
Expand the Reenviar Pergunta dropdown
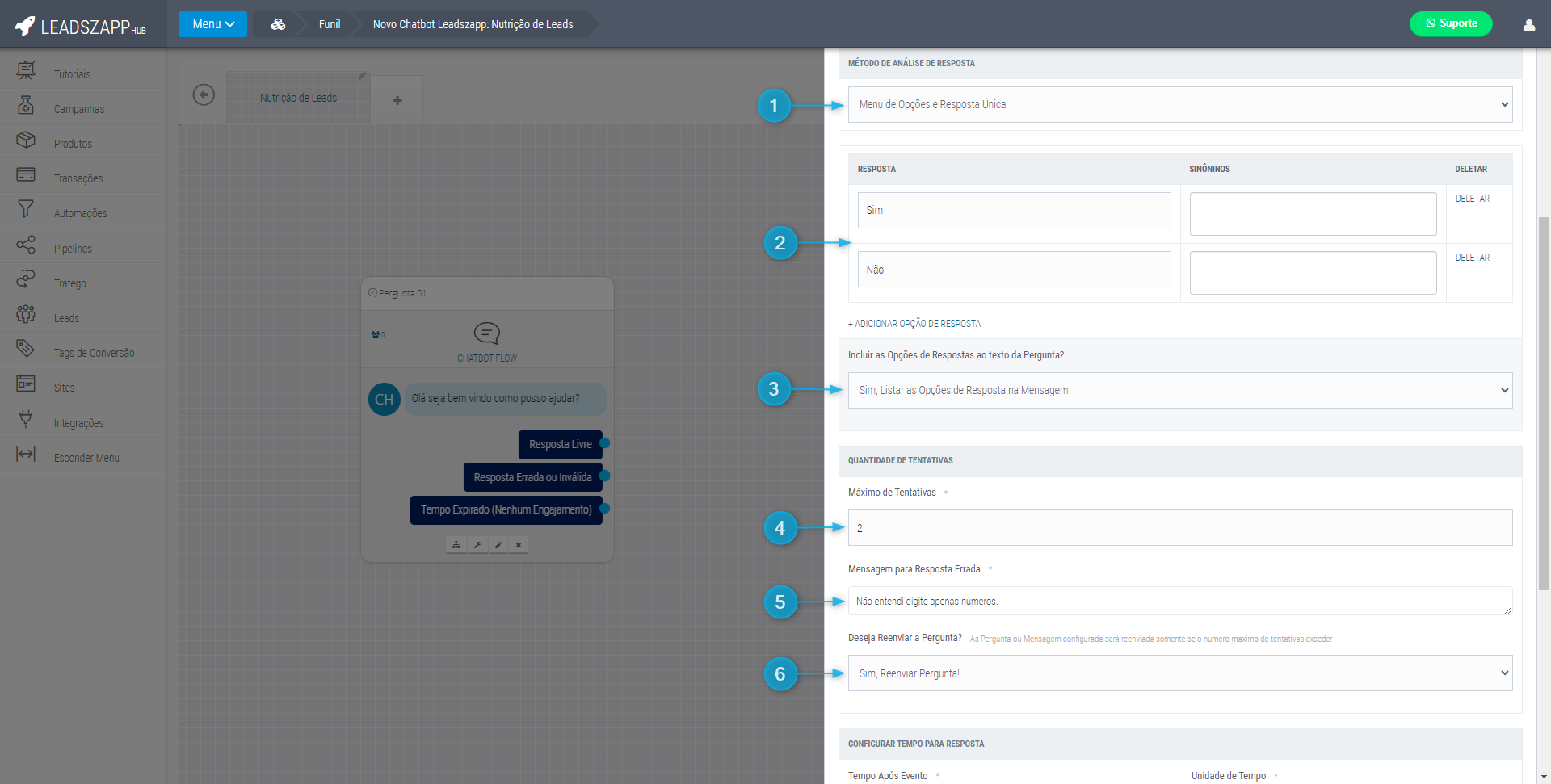tap(1179, 673)
